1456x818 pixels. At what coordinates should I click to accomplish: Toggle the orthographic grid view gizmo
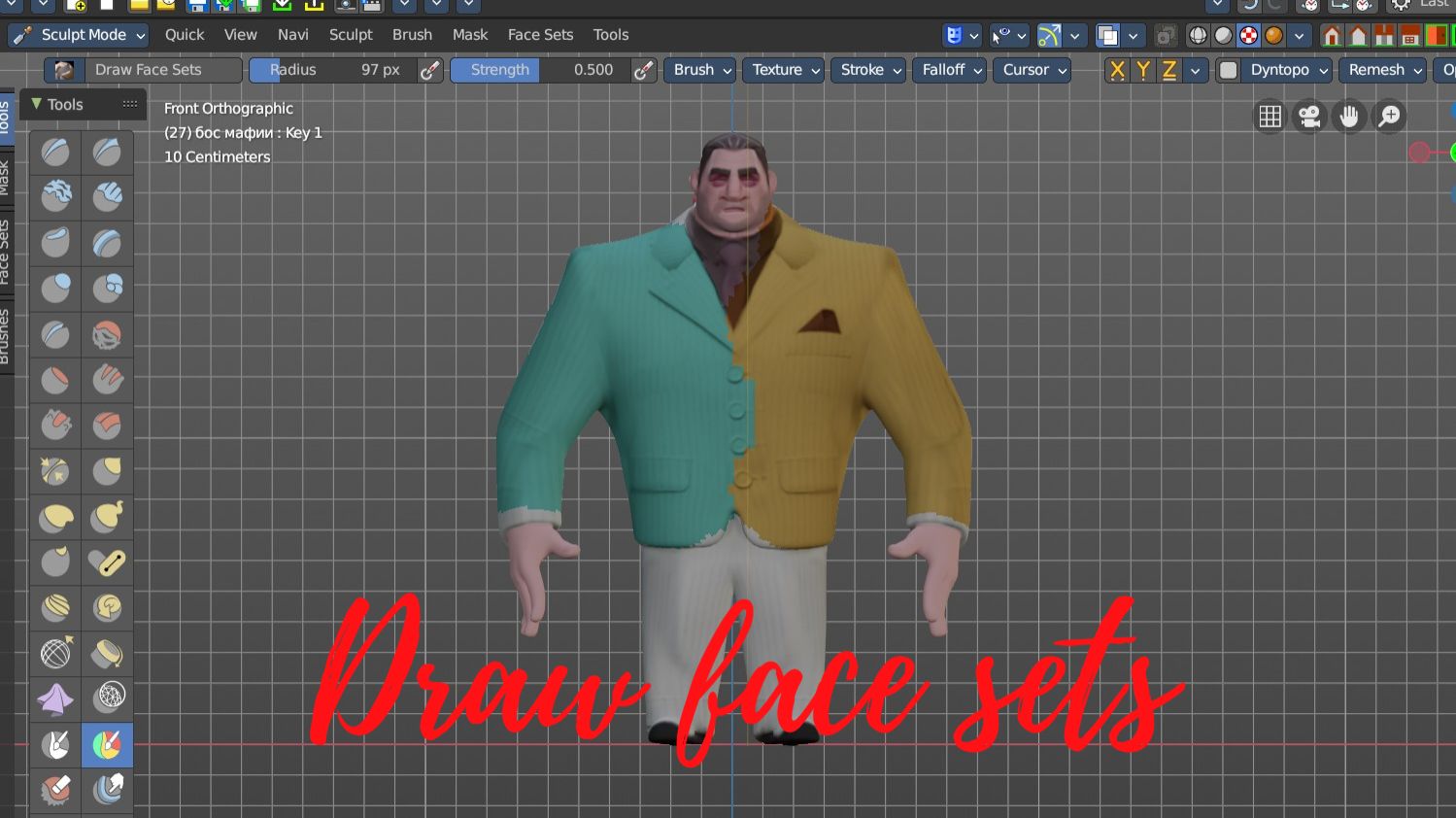tap(1270, 117)
